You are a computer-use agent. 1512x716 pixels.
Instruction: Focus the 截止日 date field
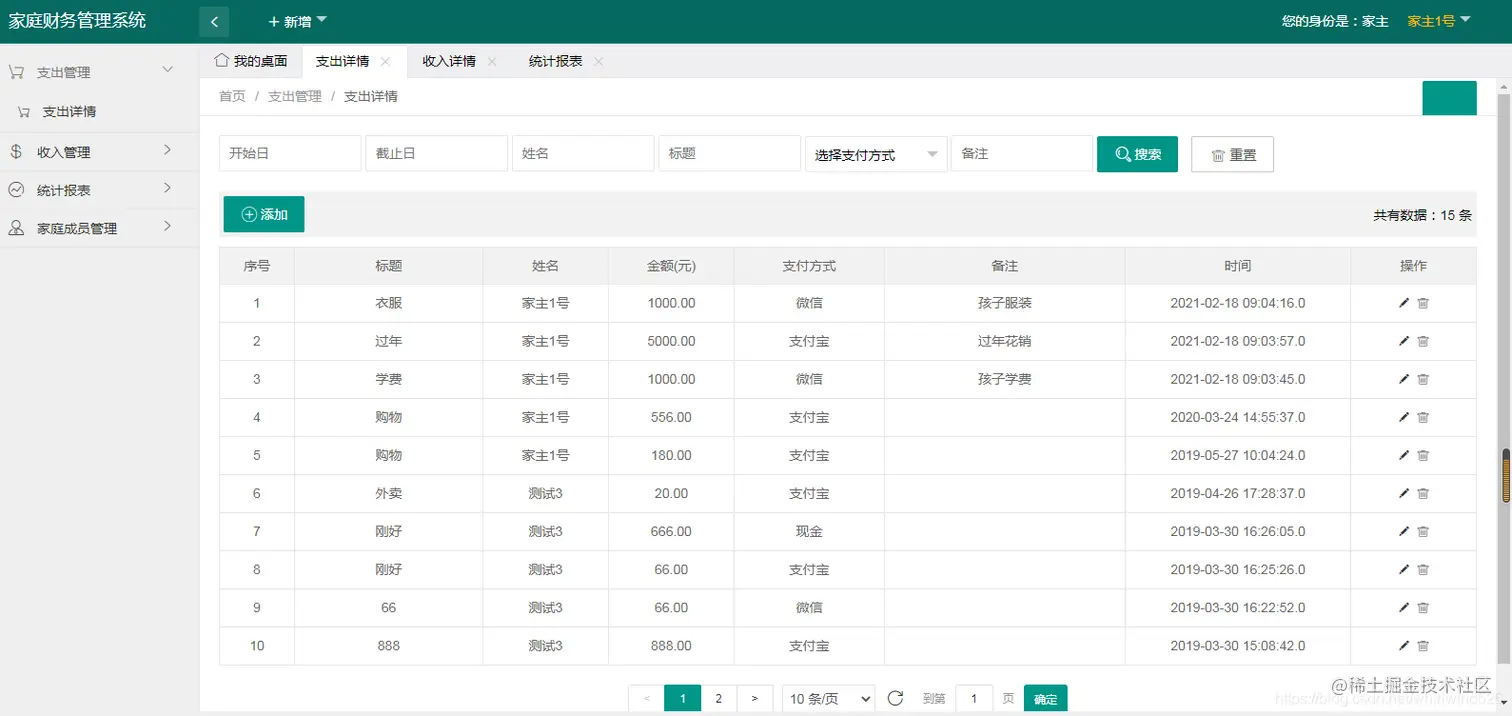pyautogui.click(x=436, y=154)
